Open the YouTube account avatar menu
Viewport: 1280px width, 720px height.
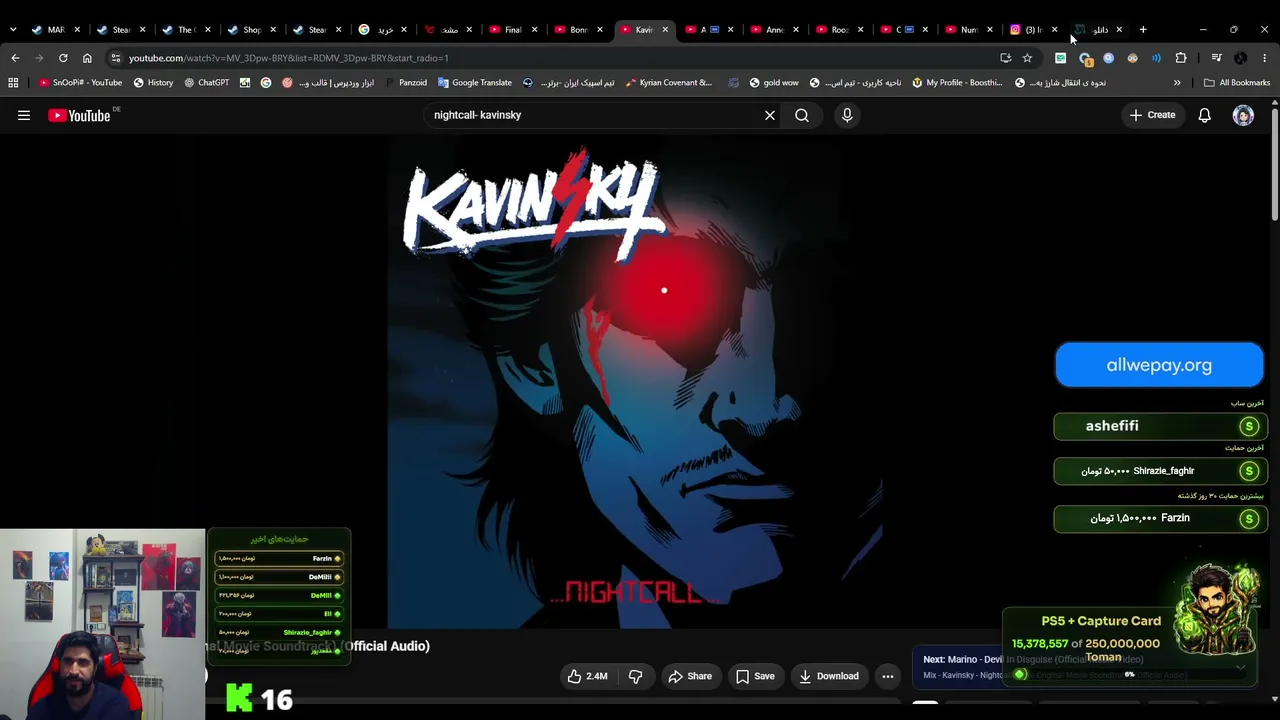(1243, 115)
